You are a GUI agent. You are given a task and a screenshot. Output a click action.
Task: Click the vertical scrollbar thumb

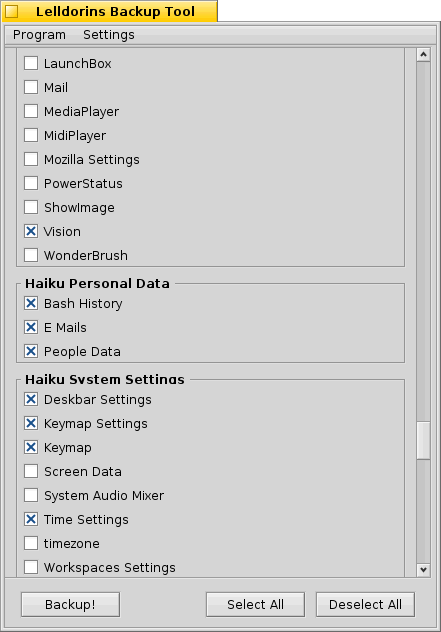423,440
